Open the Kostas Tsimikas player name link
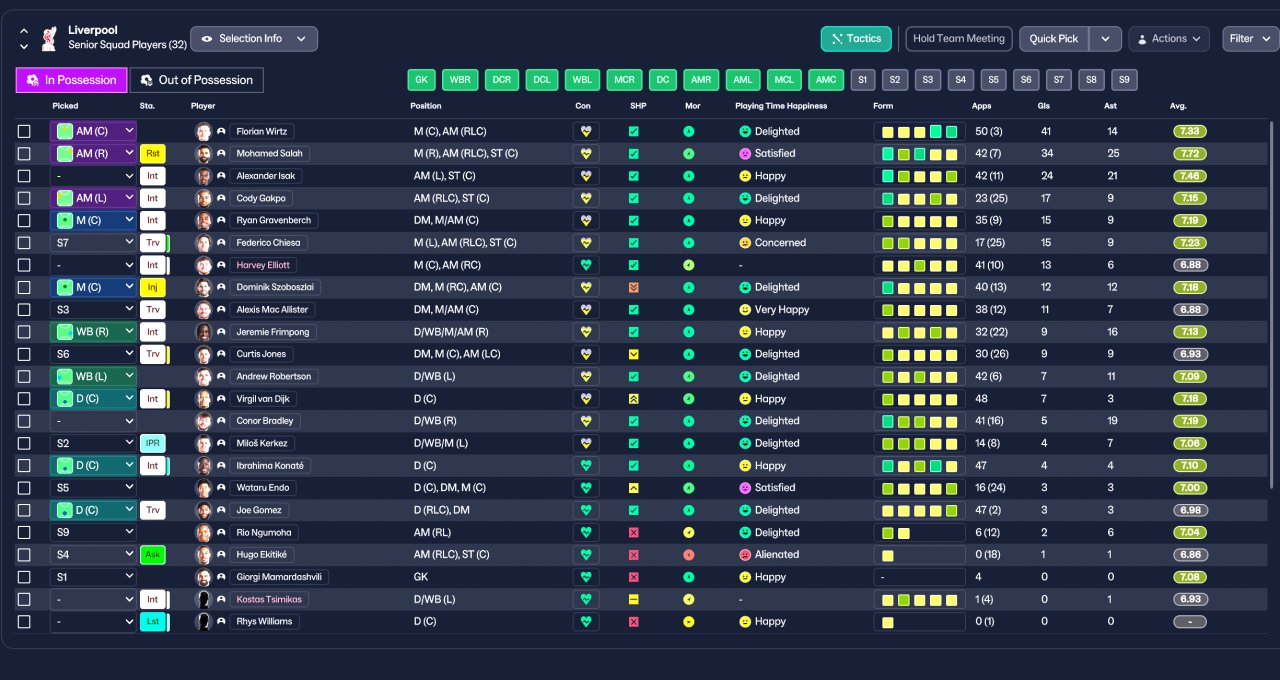This screenshot has width=1280, height=680. tap(270, 599)
